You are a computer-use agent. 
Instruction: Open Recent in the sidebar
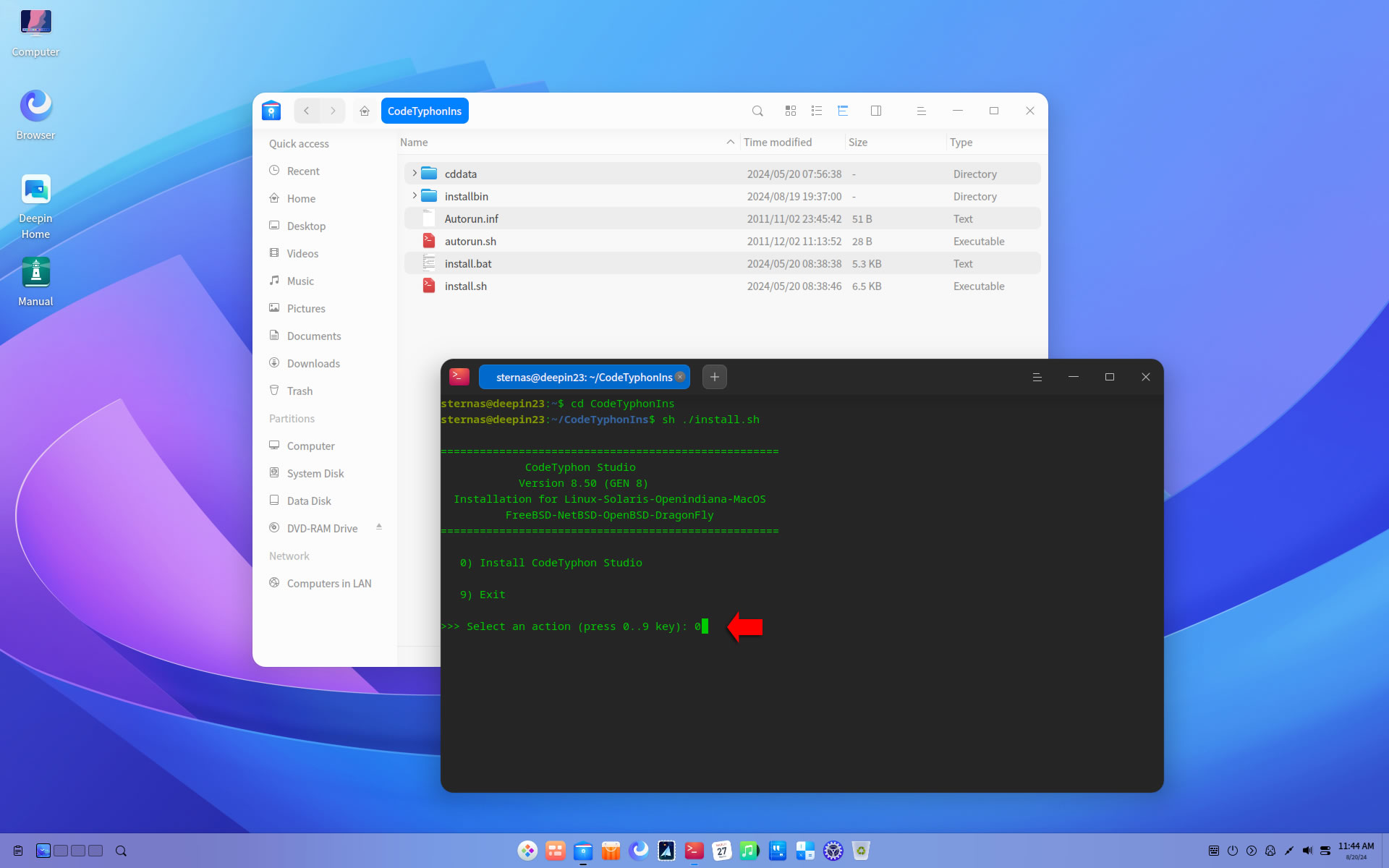coord(325,171)
